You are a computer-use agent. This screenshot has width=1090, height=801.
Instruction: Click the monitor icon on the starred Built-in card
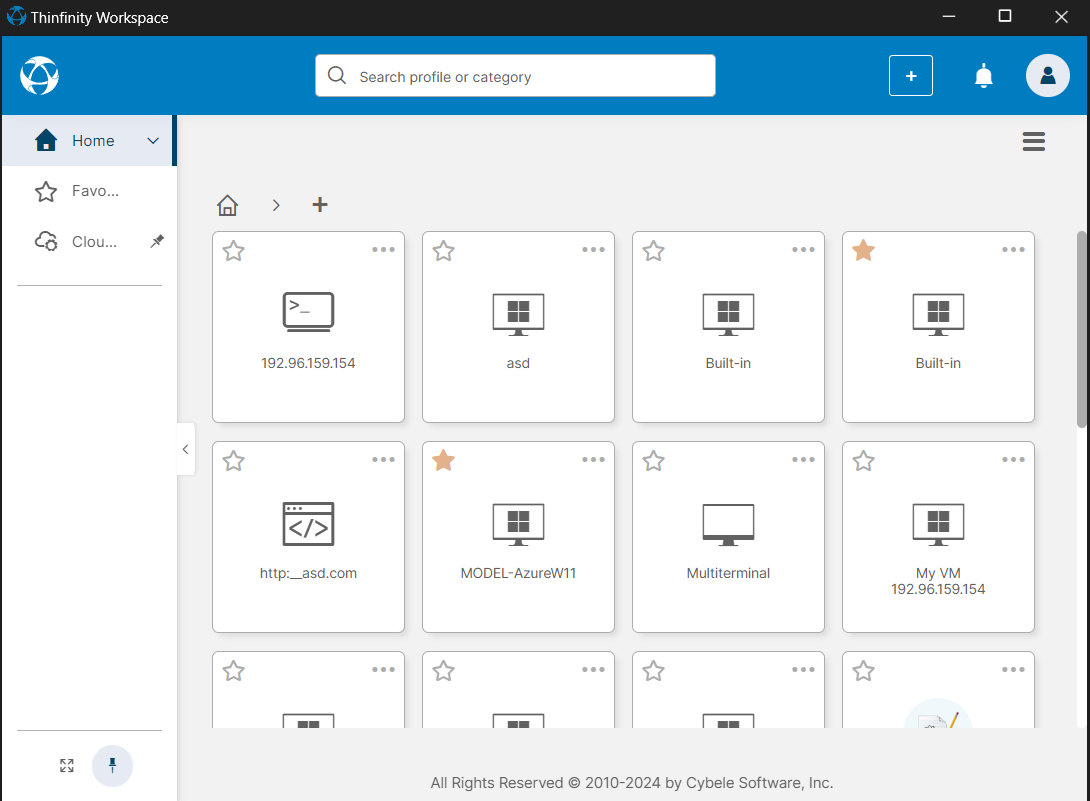(938, 314)
